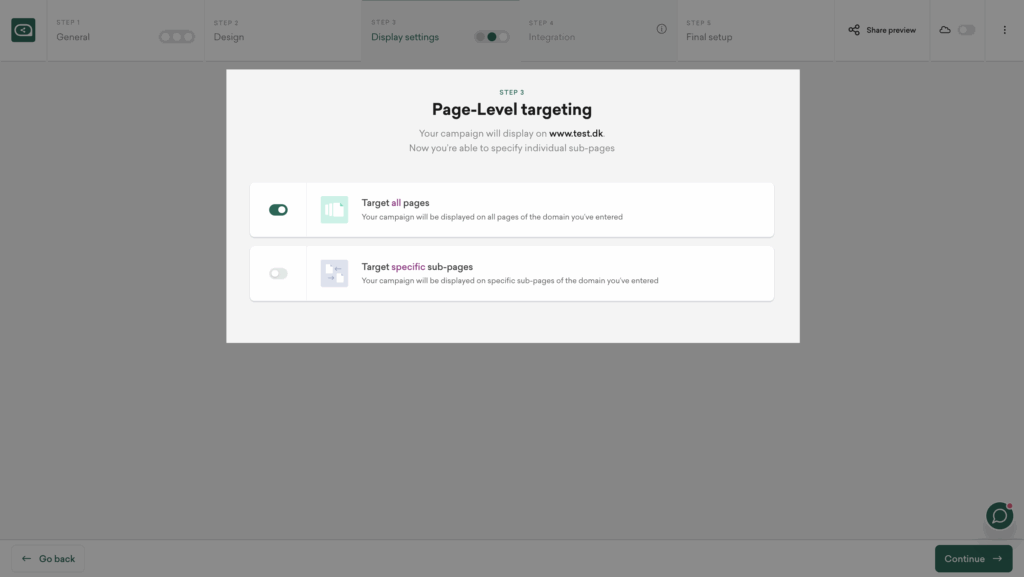Toggle the publish switch next to cloud
1024x577 pixels.
click(x=966, y=30)
